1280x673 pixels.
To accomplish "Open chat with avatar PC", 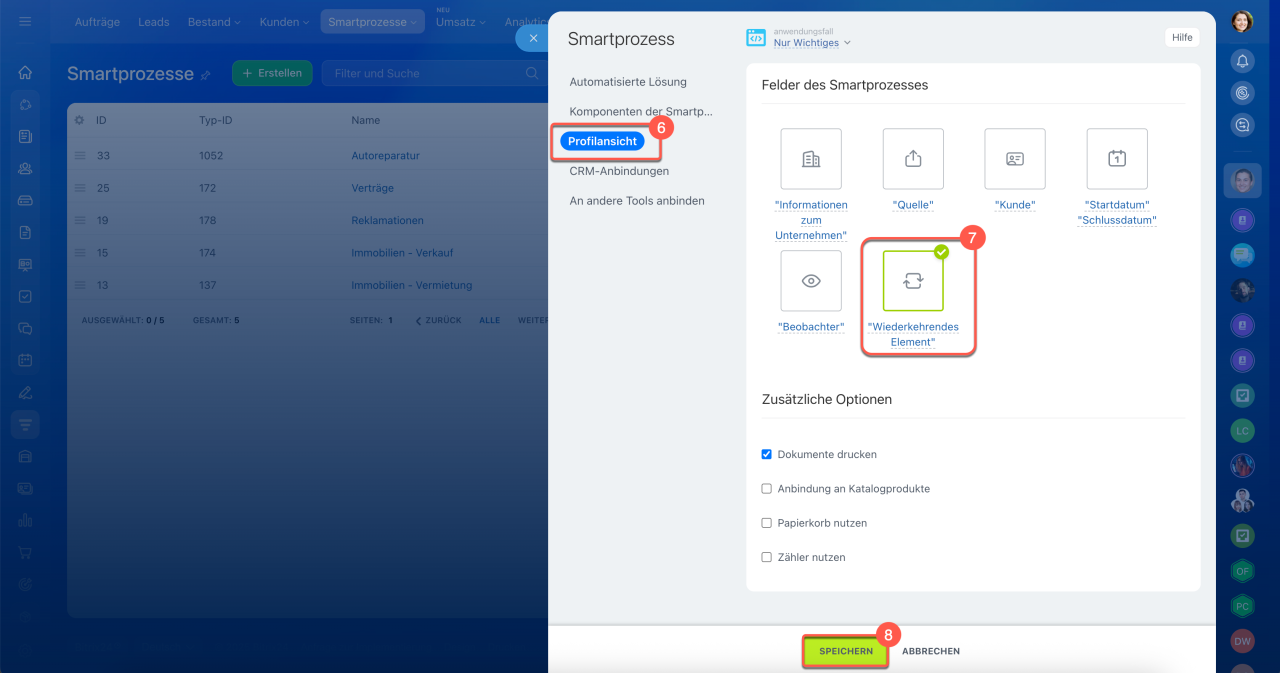I will pyautogui.click(x=1242, y=606).
